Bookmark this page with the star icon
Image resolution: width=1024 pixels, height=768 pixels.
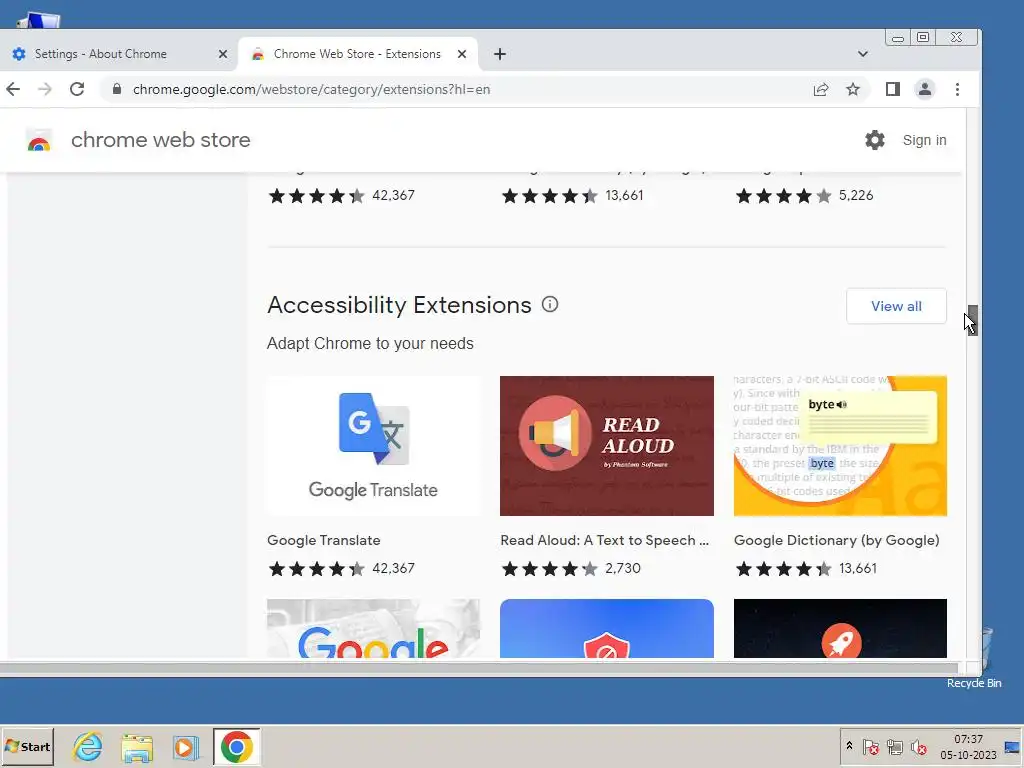[x=853, y=89]
